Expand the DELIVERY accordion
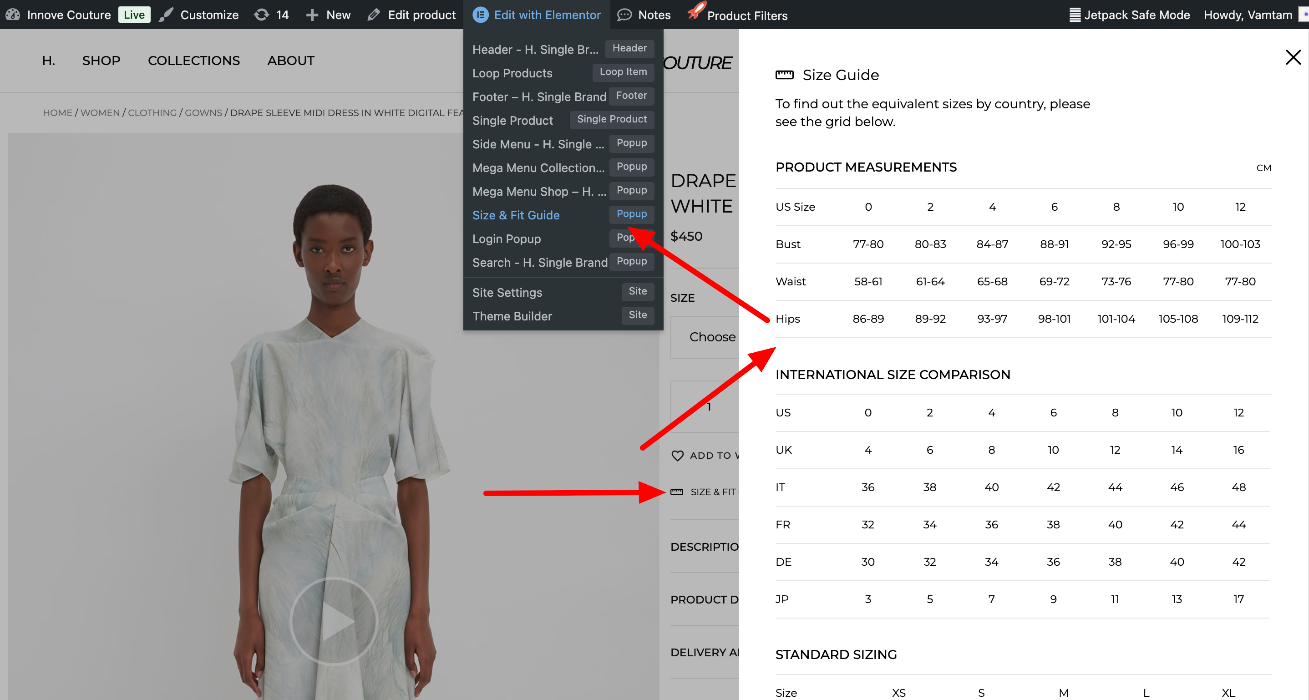 point(705,653)
